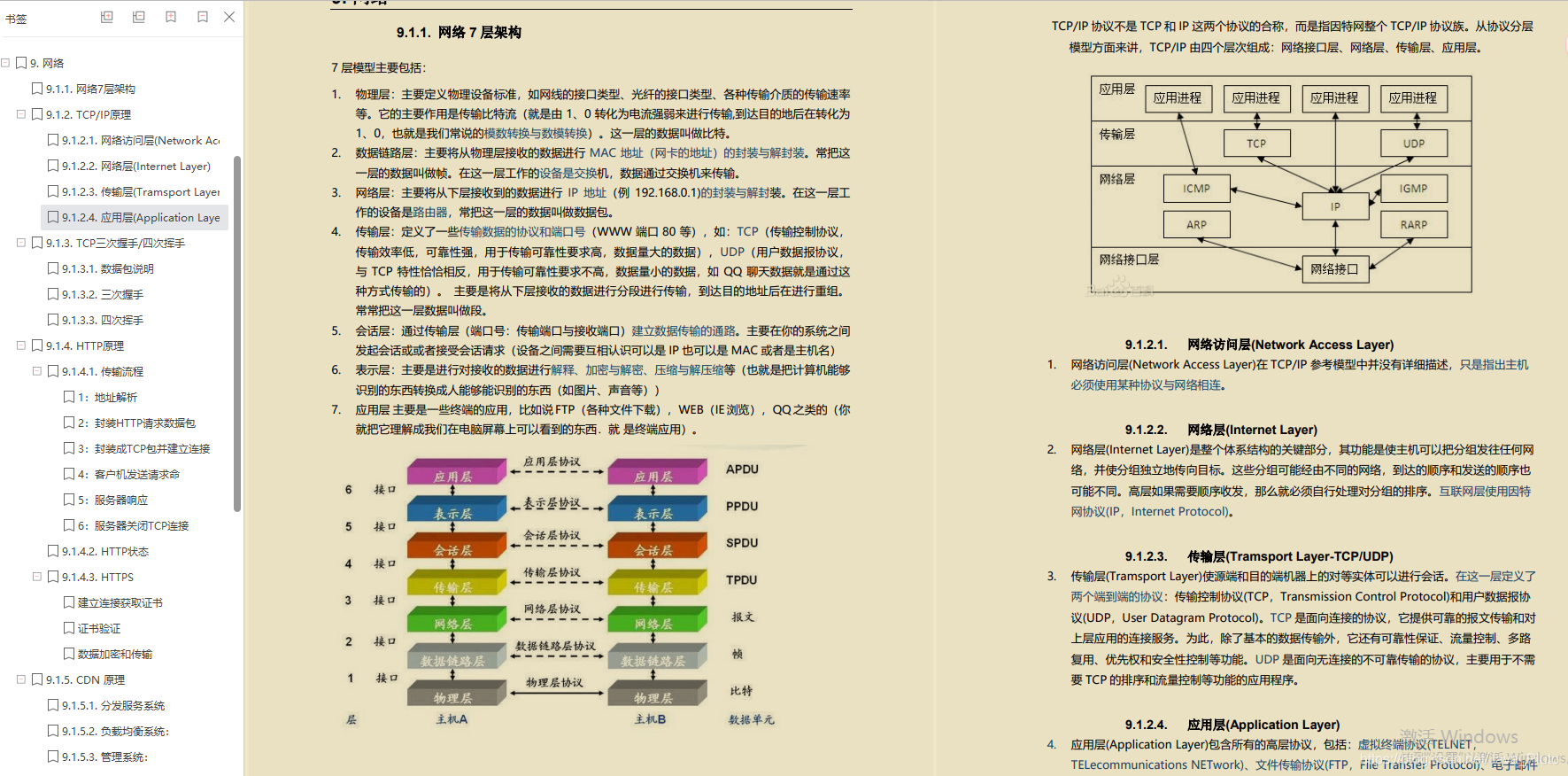Jump to bookmark 9.1.3.2. 三次握手

[103, 294]
